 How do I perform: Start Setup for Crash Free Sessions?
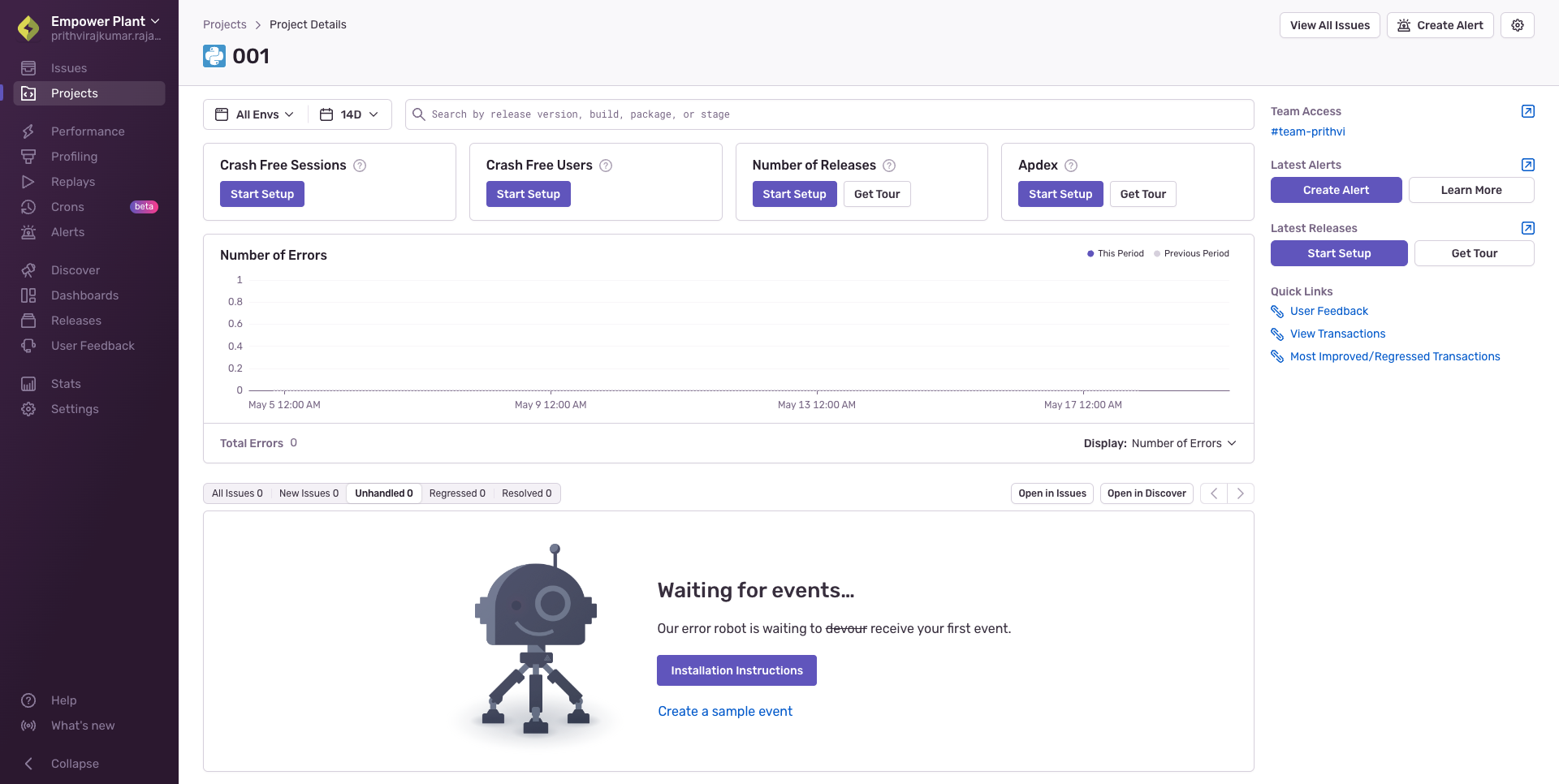262,194
